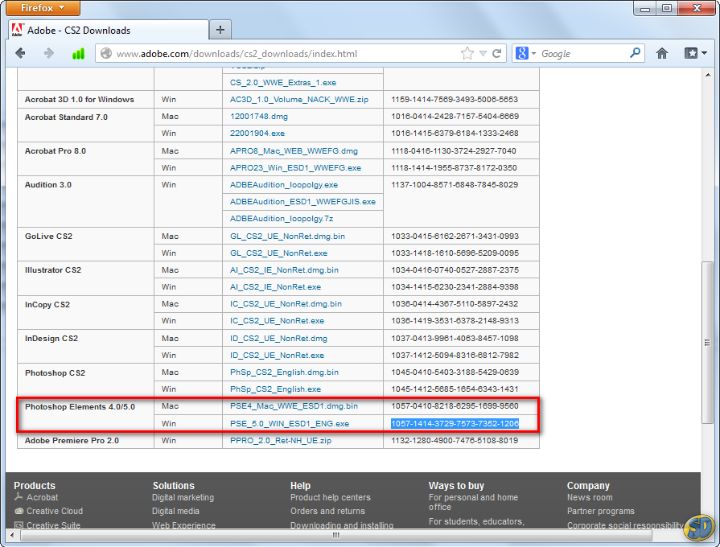Download GL_CS2_UE_NonRet.dmg.bin

click(287, 236)
